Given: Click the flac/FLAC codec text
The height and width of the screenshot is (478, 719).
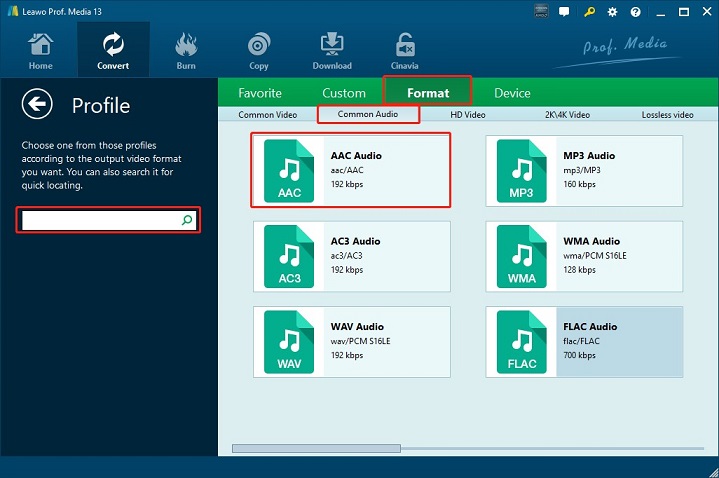Looking at the screenshot, I should click(x=581, y=341).
